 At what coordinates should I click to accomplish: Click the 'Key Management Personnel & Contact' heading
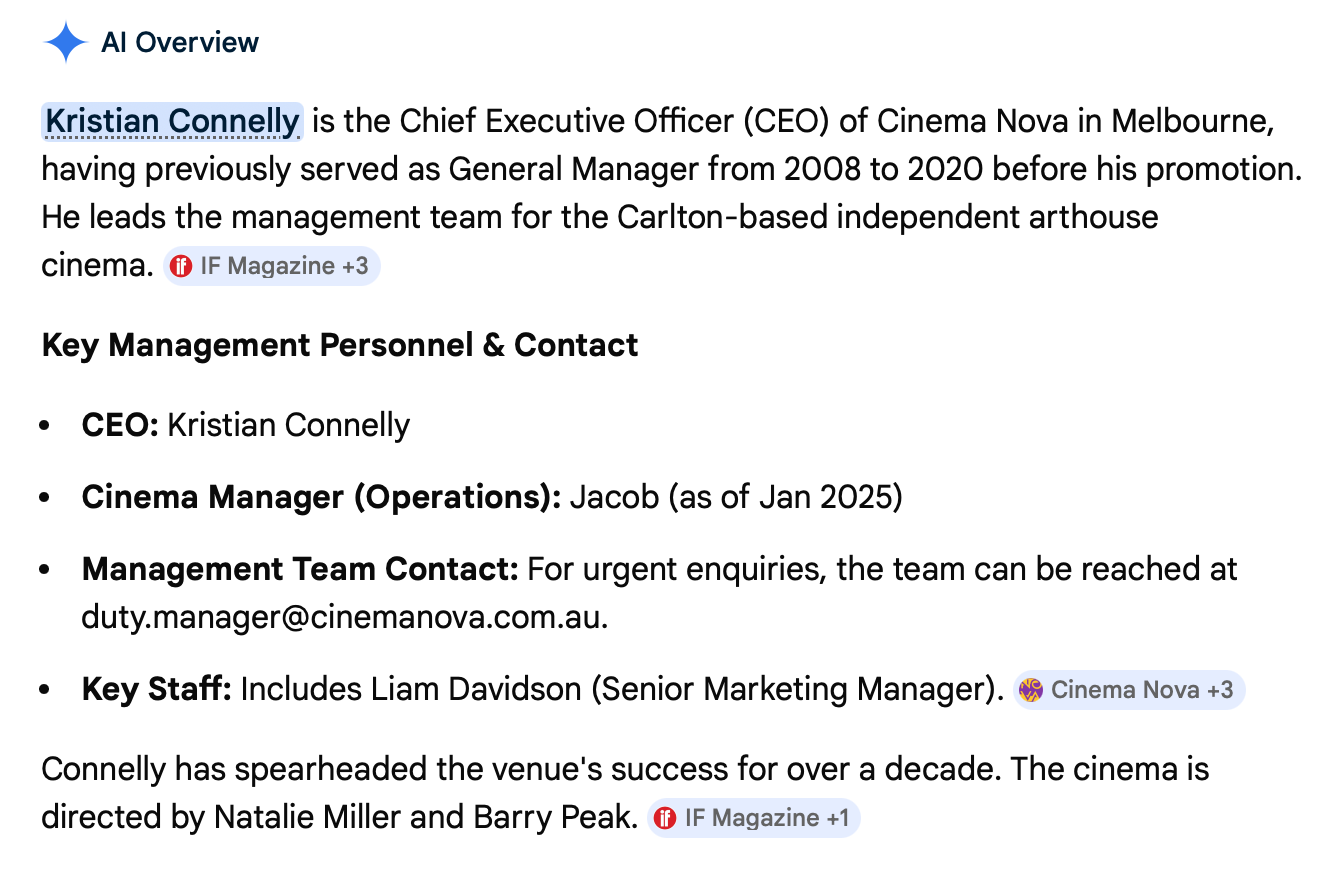340,345
